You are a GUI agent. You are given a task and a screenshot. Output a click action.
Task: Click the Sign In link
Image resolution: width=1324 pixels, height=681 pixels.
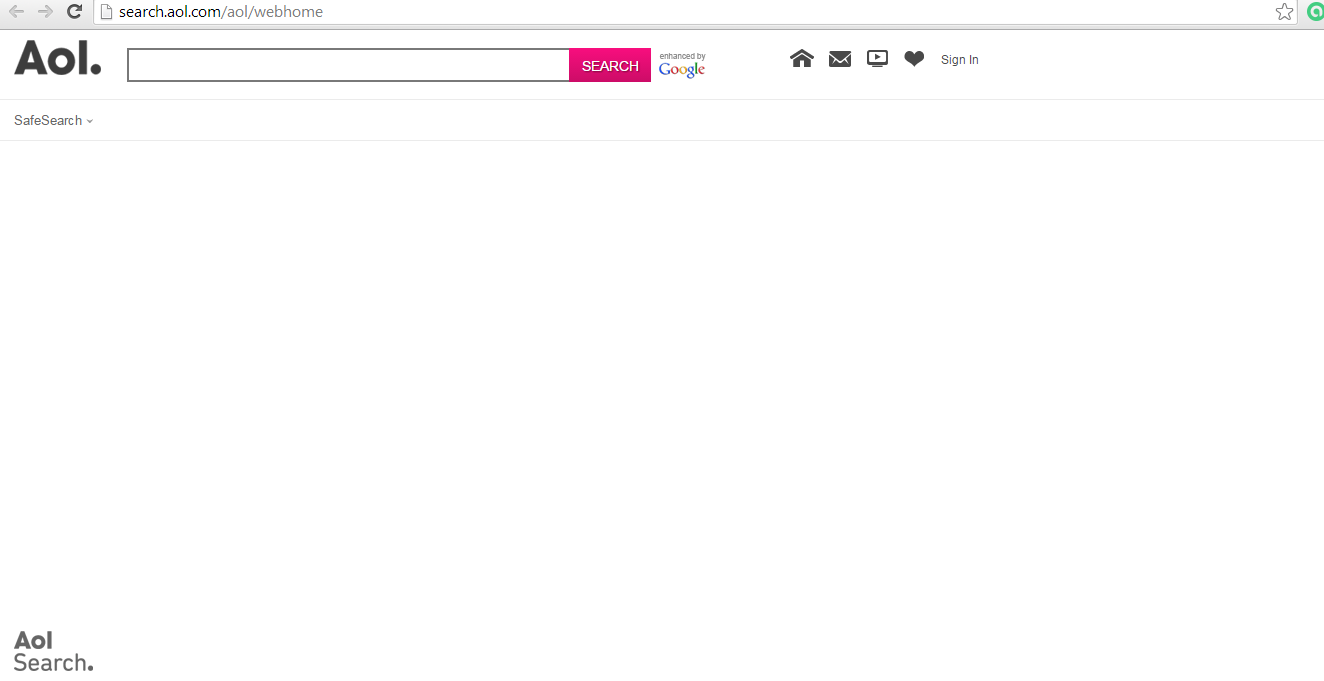tap(960, 60)
